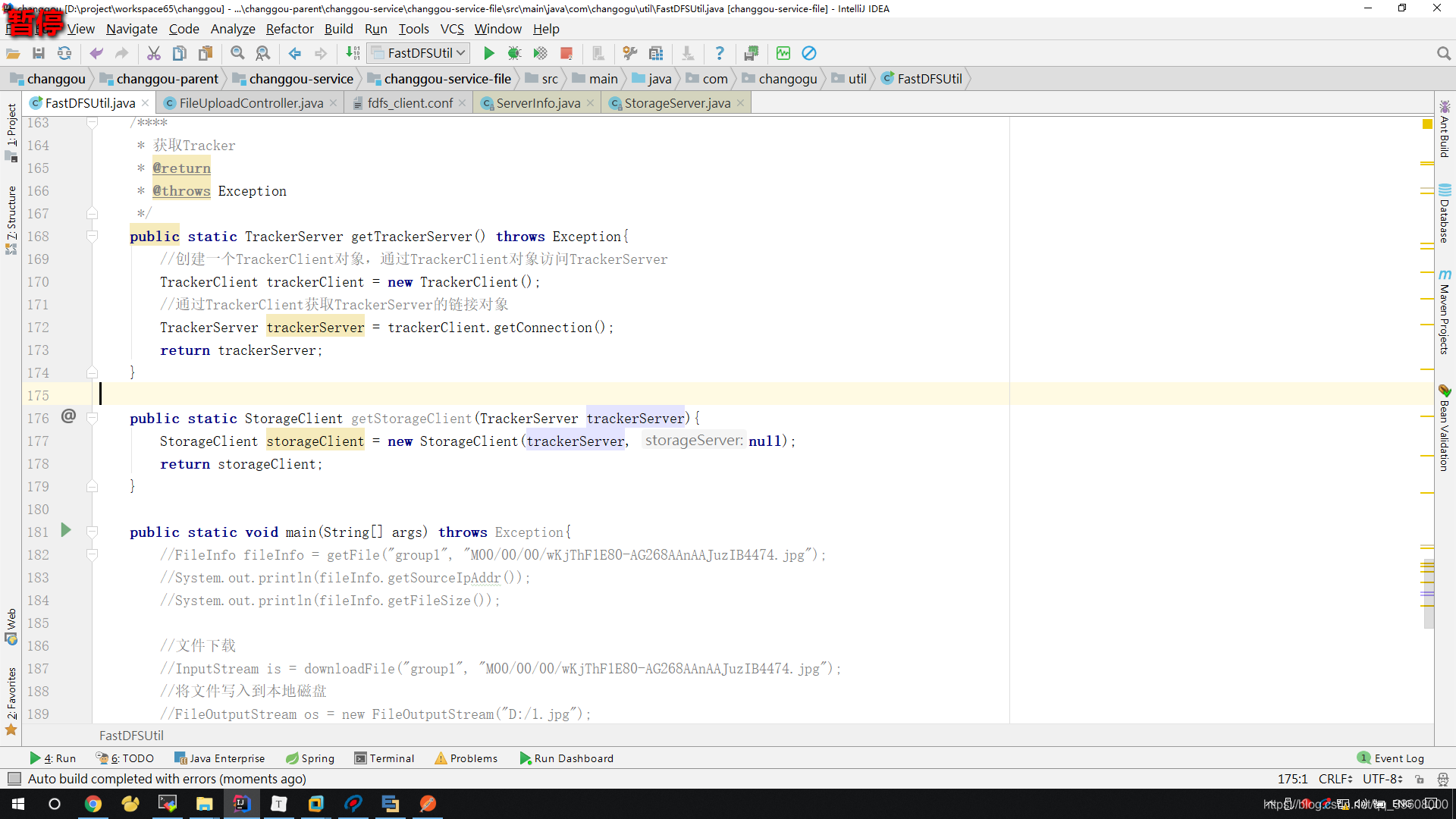Viewport: 1456px width, 819px height.
Task: Toggle the Maven Projects tool window
Action: point(1445,312)
